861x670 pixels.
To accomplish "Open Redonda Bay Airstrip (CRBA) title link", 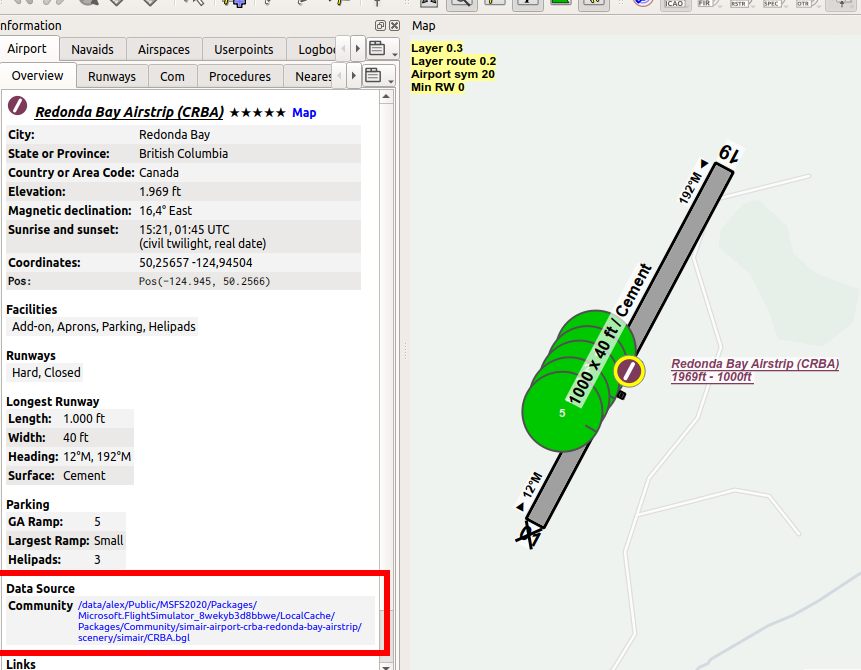I will click(129, 112).
